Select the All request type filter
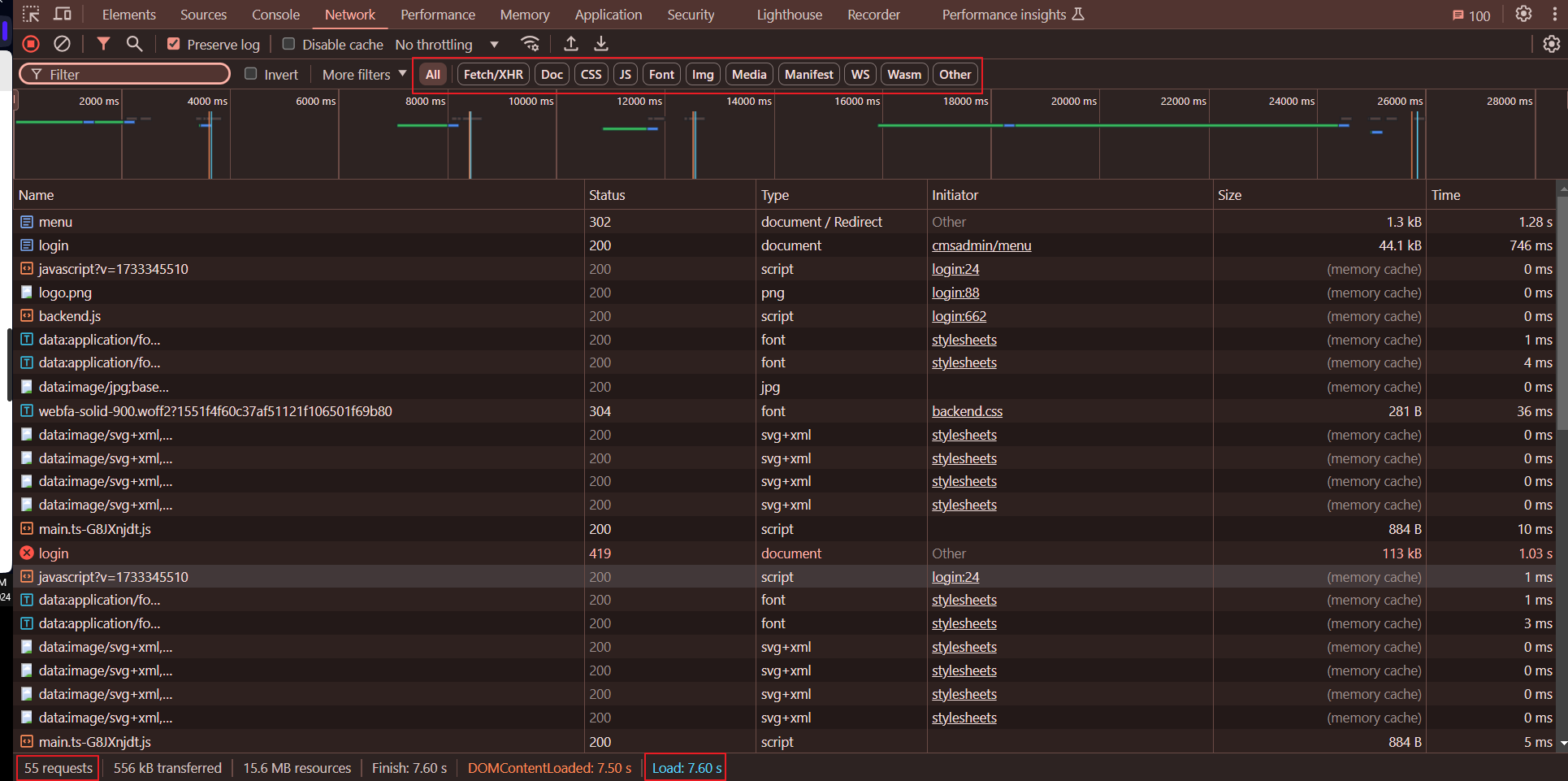The width and height of the screenshot is (1568, 781). tap(433, 74)
